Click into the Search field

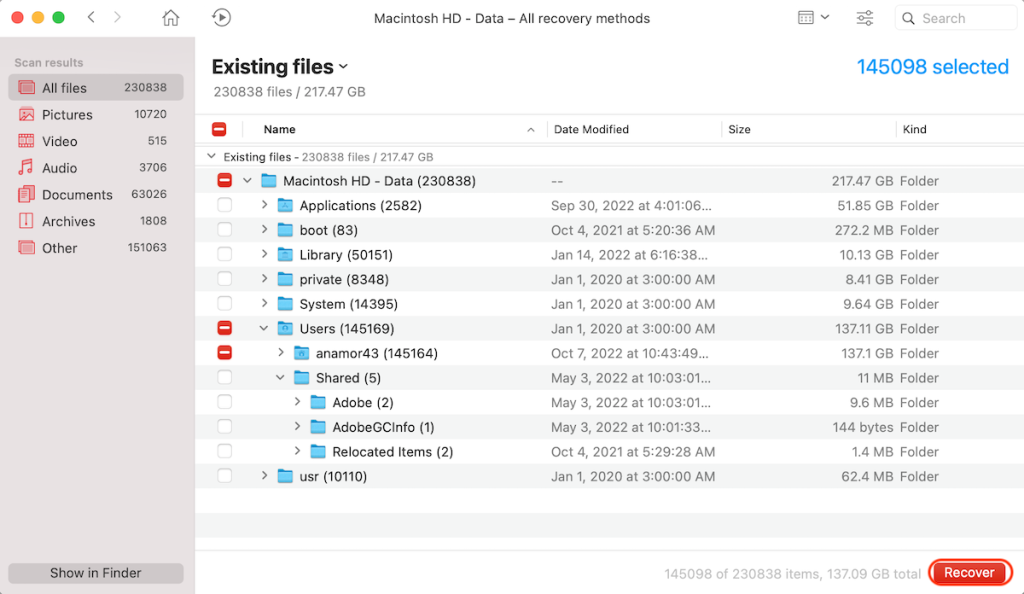[955, 18]
